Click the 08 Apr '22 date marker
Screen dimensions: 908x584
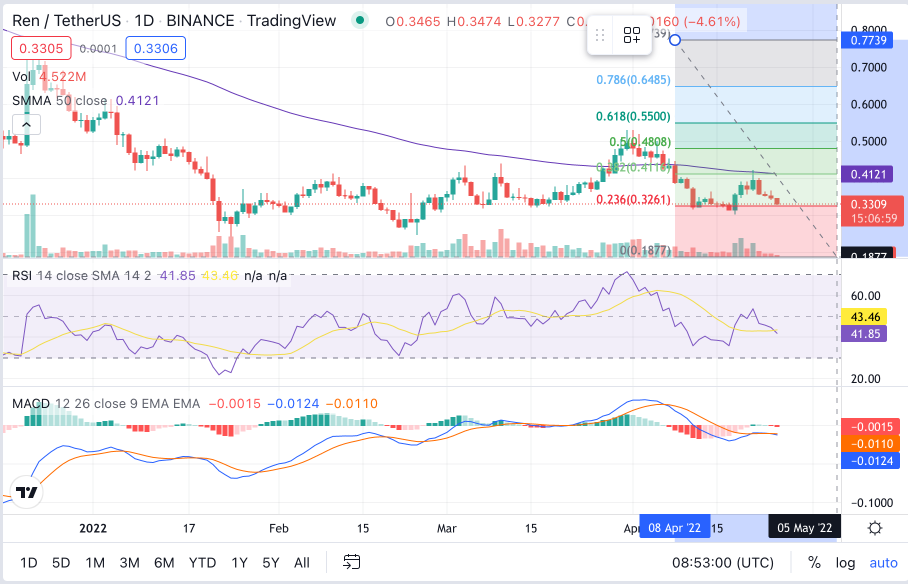point(675,528)
